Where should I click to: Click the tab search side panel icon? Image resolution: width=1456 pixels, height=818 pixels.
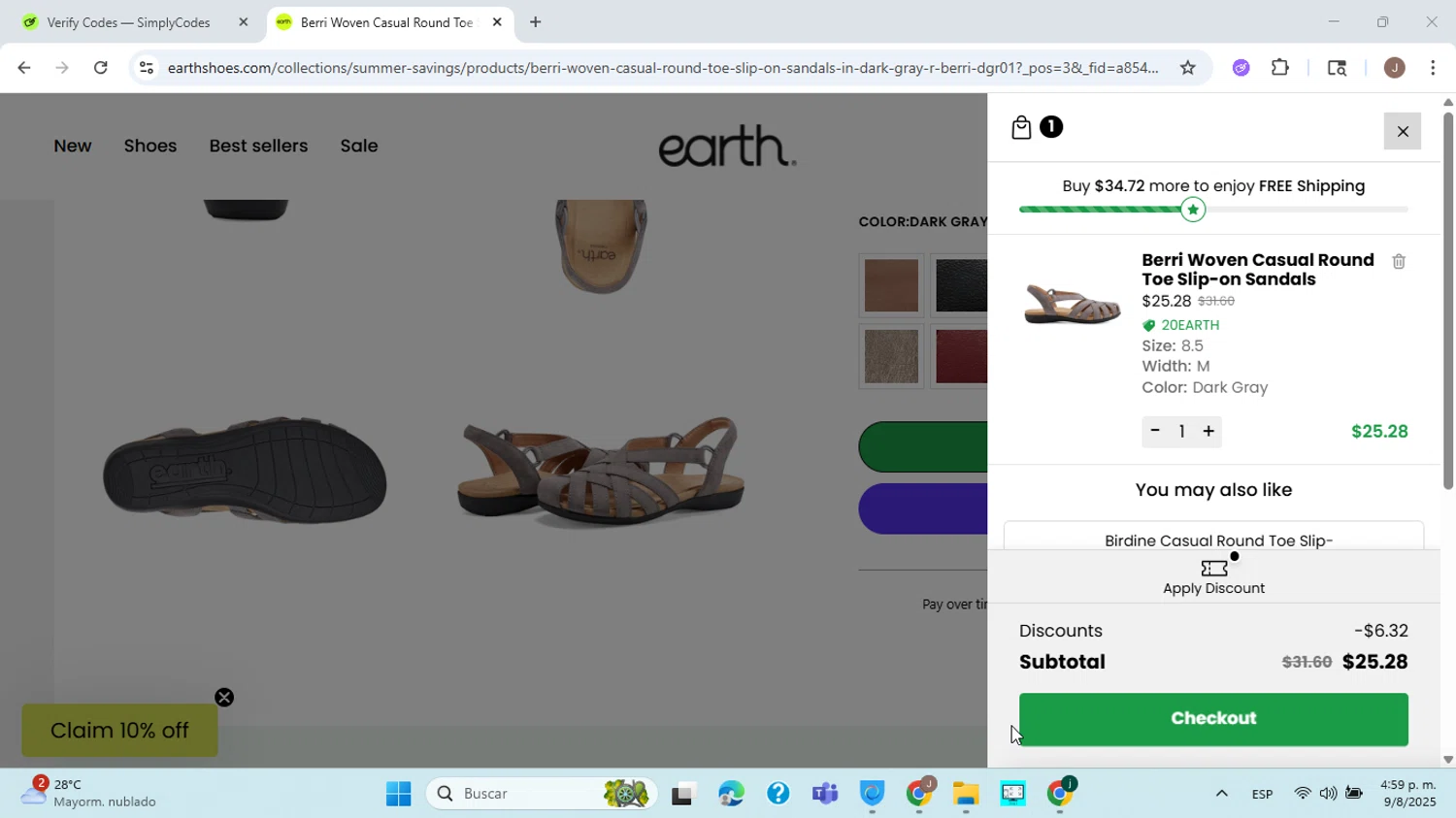(1337, 68)
